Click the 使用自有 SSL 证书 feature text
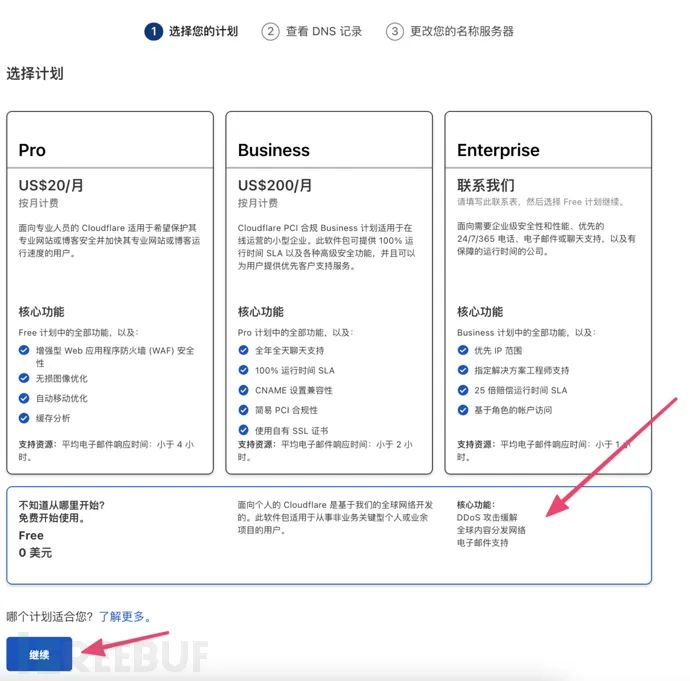This screenshot has height=681, width=690. (x=292, y=431)
